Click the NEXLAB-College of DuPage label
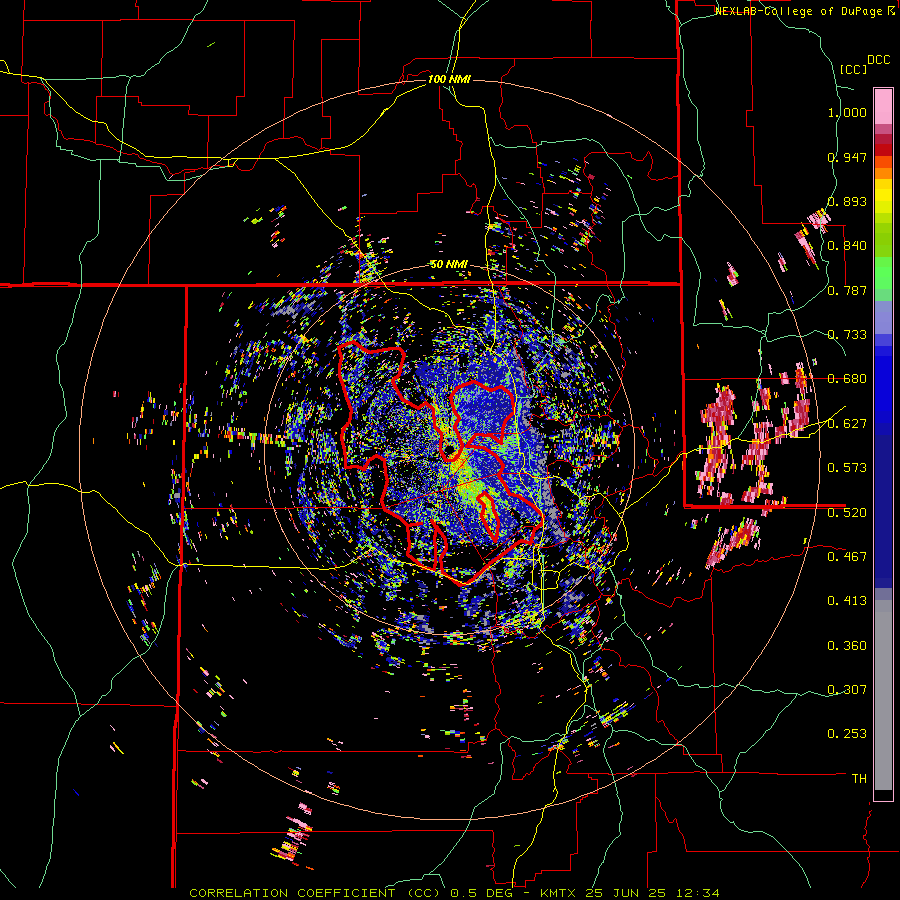This screenshot has height=900, width=900. point(799,11)
